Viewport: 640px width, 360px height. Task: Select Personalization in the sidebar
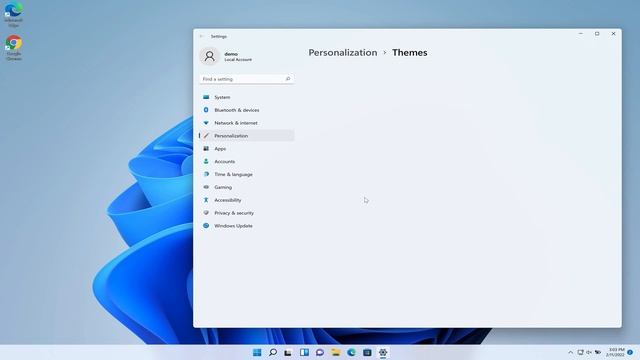[x=247, y=136]
